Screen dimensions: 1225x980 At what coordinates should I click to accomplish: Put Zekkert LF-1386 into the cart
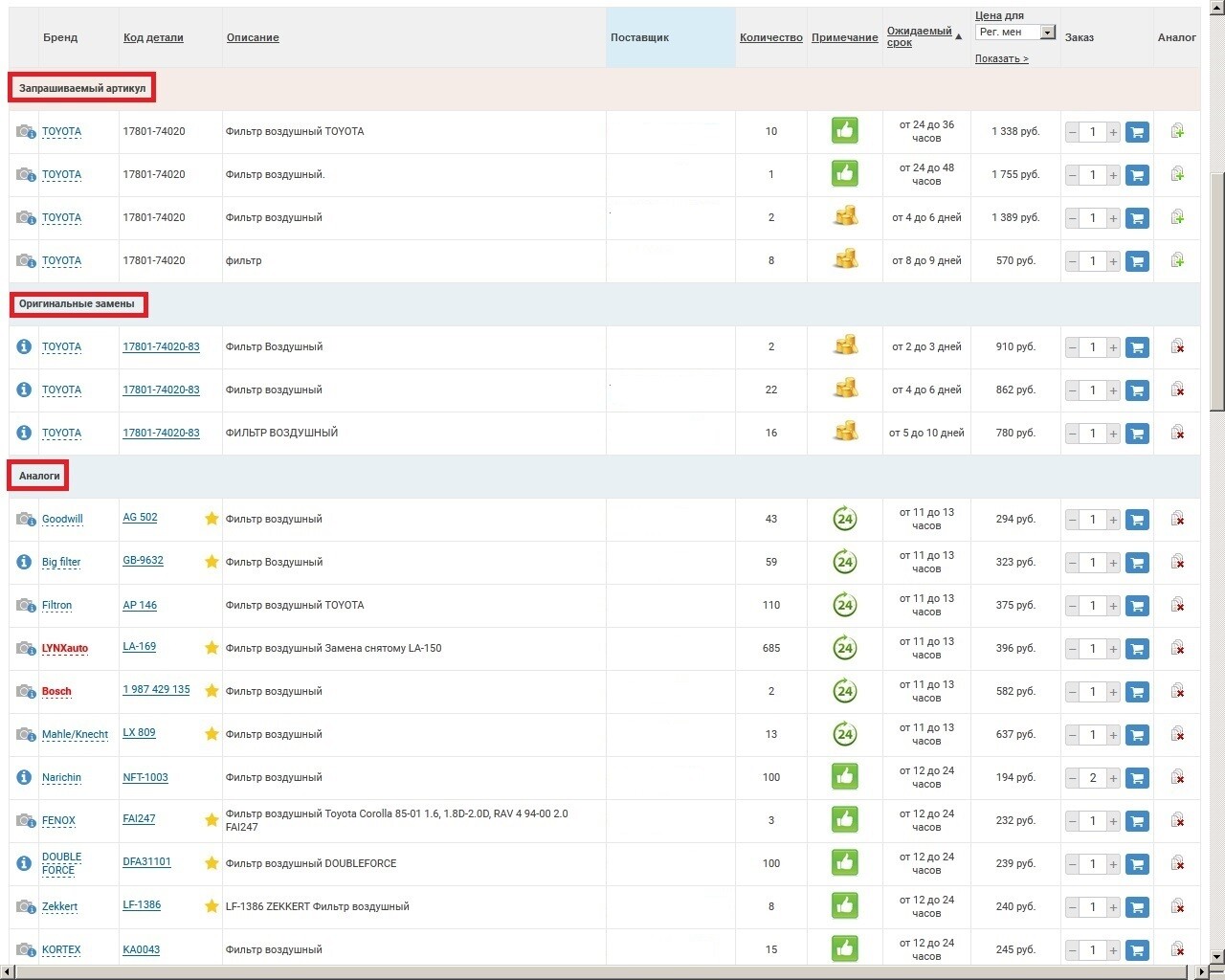1137,907
